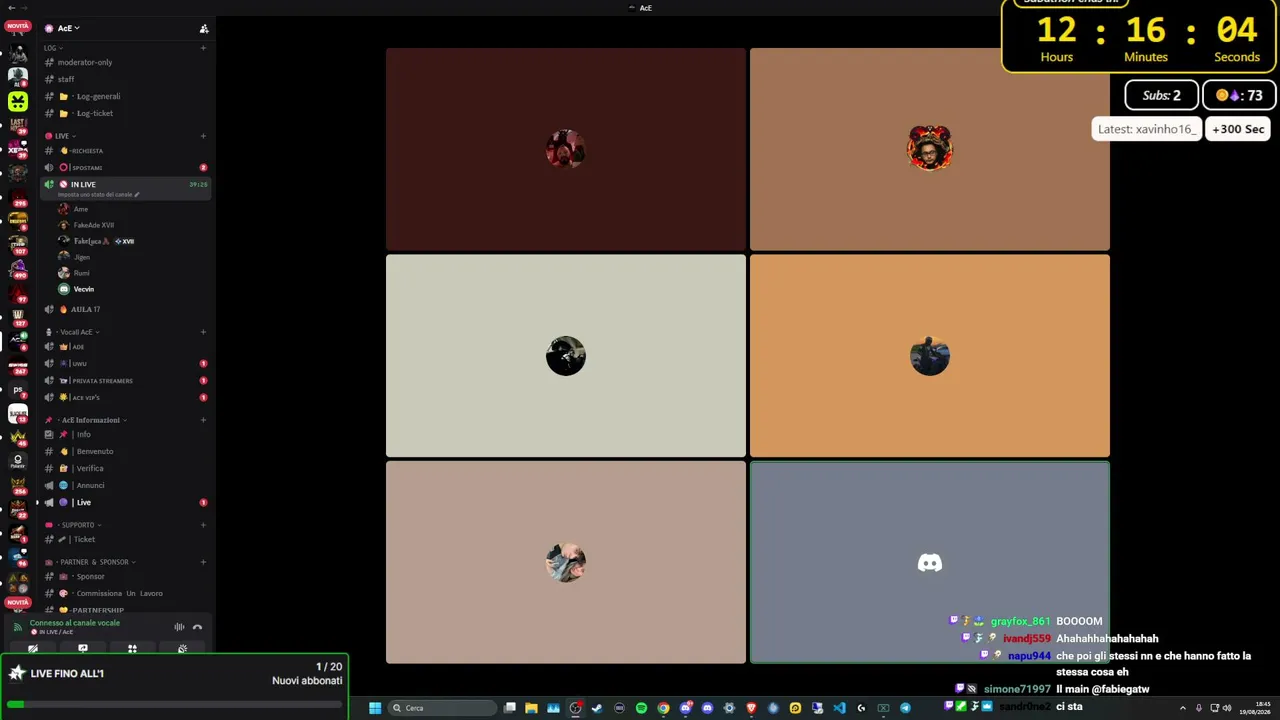The width and height of the screenshot is (1280, 720).
Task: Open the Benvenuto channel
Action: click(125, 452)
